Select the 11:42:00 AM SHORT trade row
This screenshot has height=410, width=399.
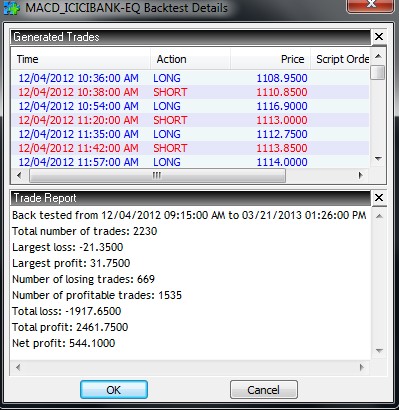(190, 148)
